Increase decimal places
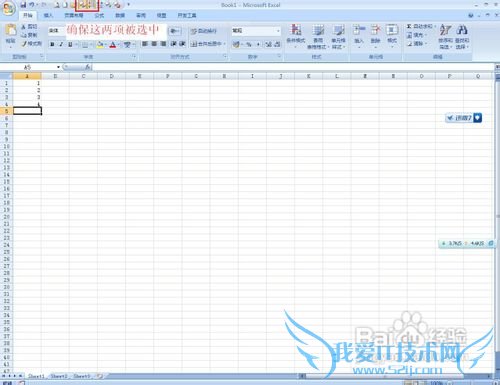500x385 pixels. (269, 44)
